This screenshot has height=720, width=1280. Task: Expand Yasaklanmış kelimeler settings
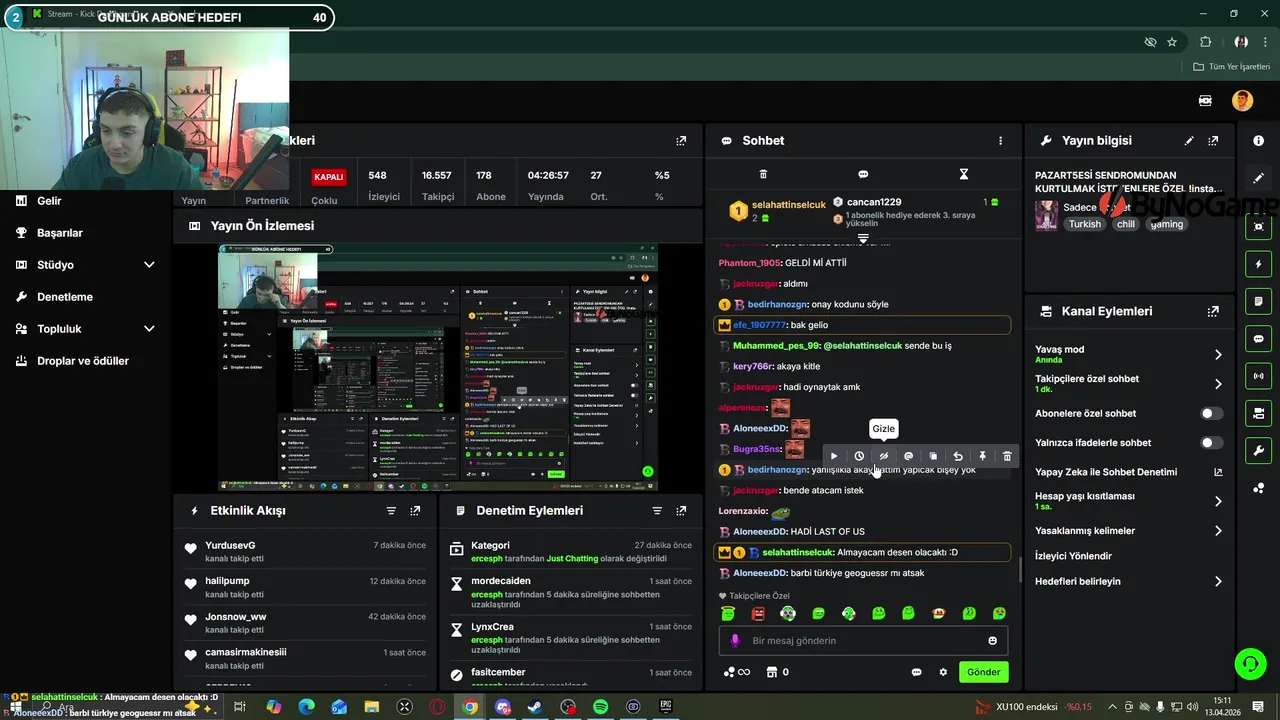tap(1218, 531)
